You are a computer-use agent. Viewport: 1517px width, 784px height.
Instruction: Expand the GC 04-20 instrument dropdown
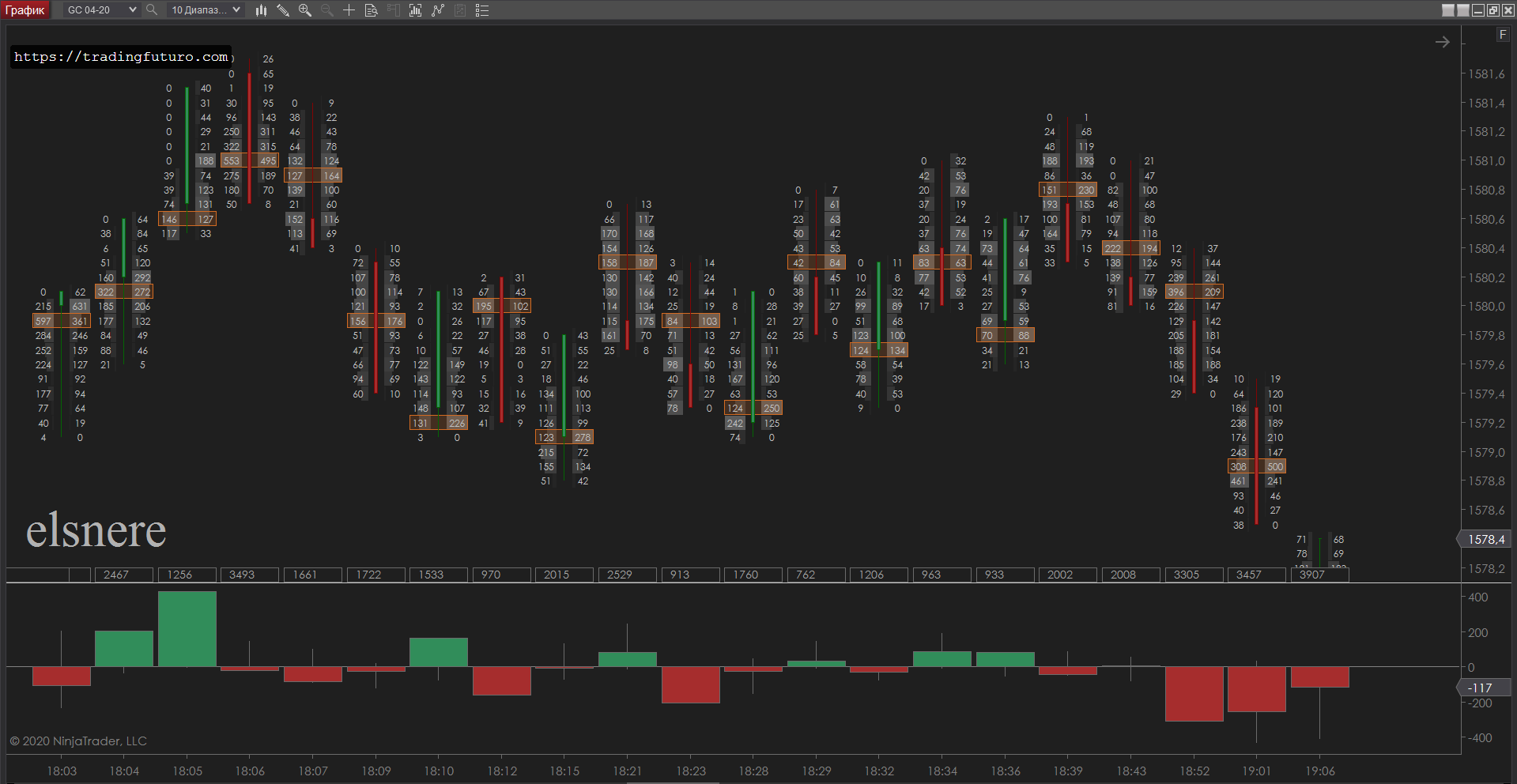coord(101,10)
